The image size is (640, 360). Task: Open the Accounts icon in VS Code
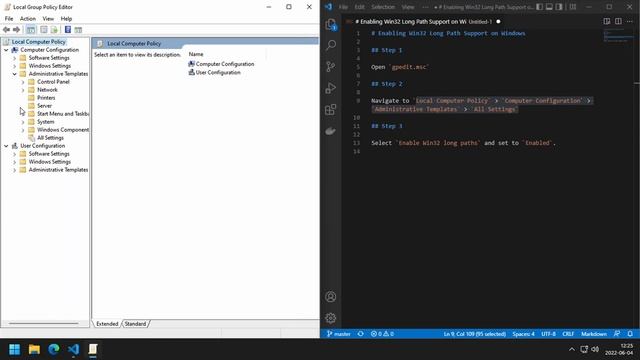click(x=331, y=297)
